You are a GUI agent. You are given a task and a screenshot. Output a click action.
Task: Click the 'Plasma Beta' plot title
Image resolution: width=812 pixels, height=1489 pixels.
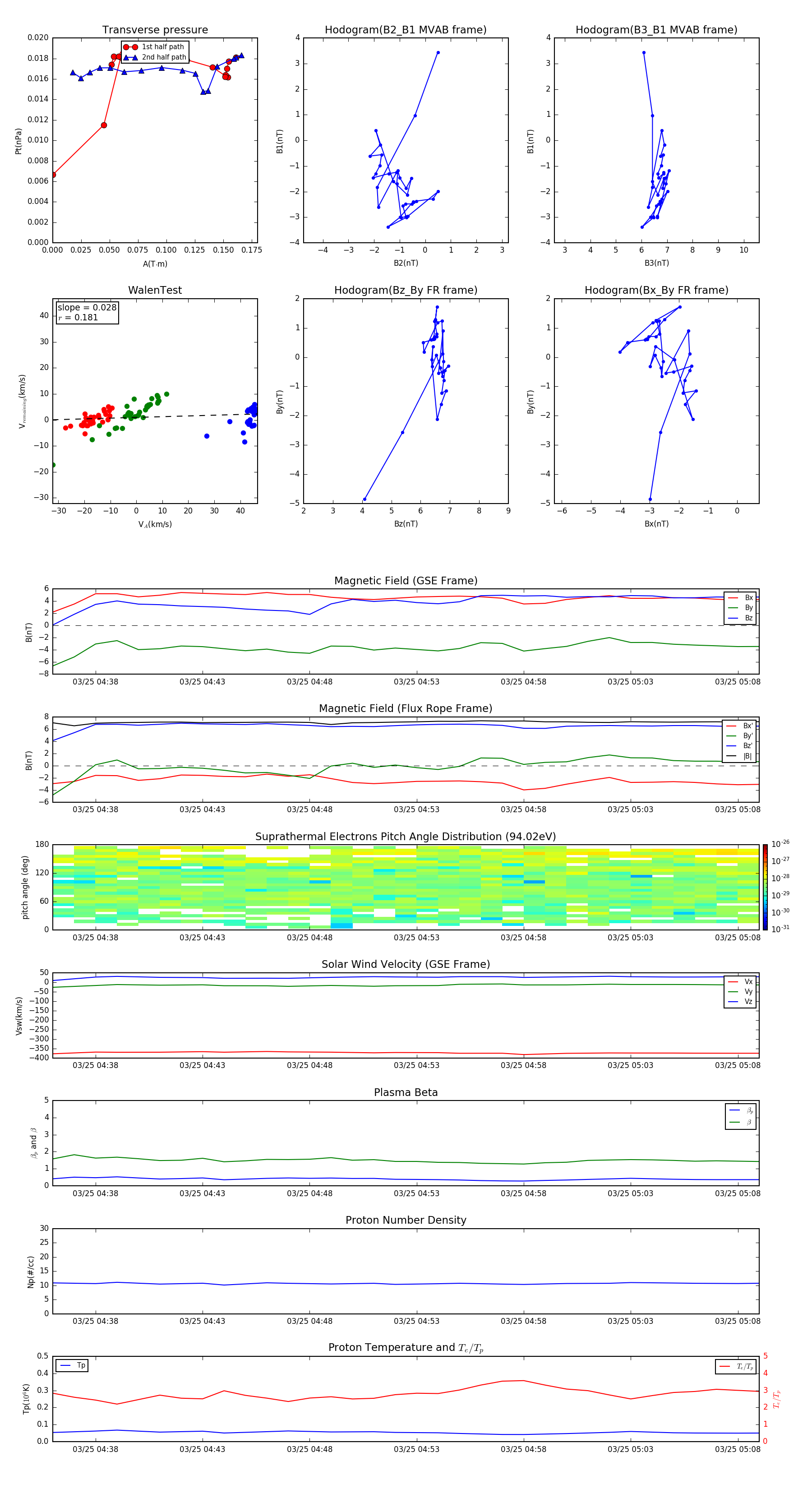click(x=406, y=1092)
